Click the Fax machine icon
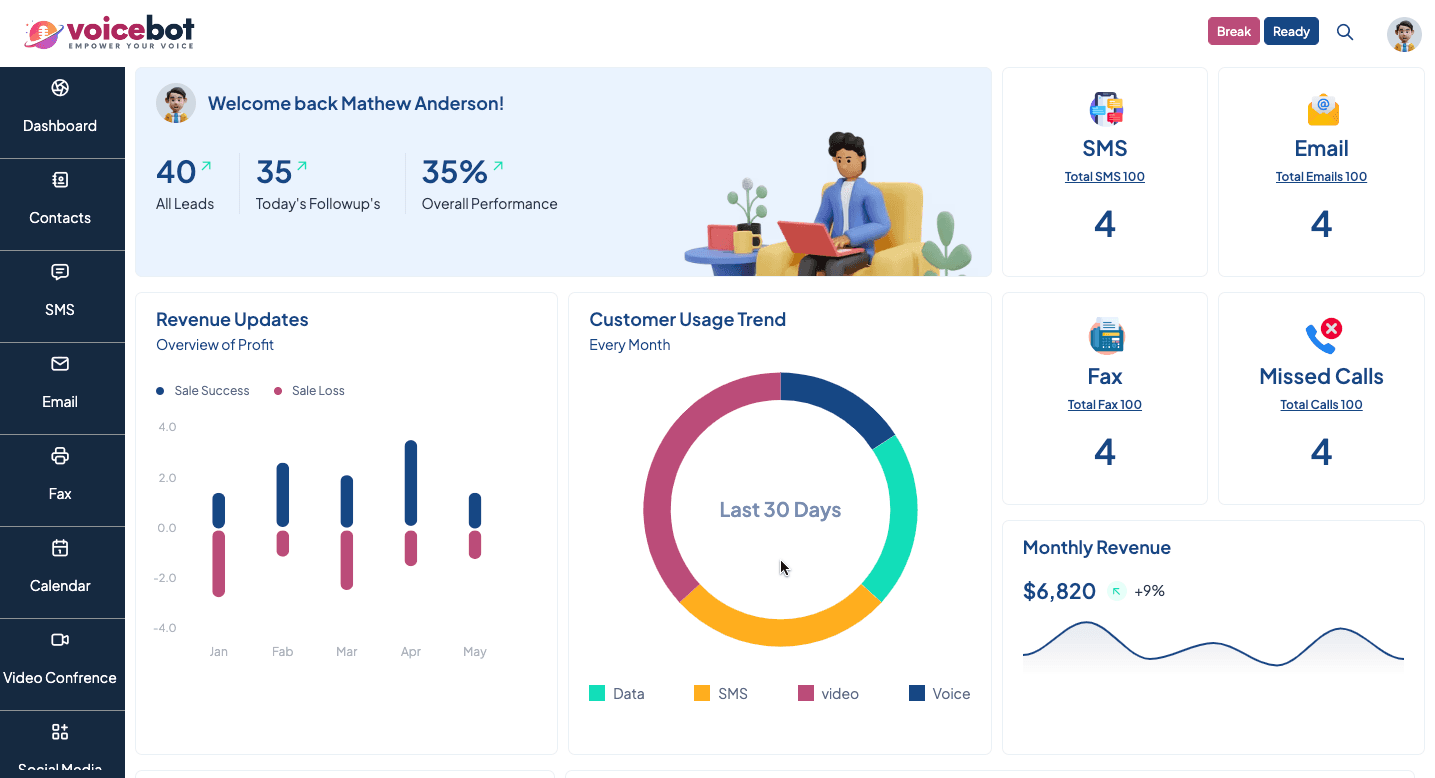 tap(1105, 336)
